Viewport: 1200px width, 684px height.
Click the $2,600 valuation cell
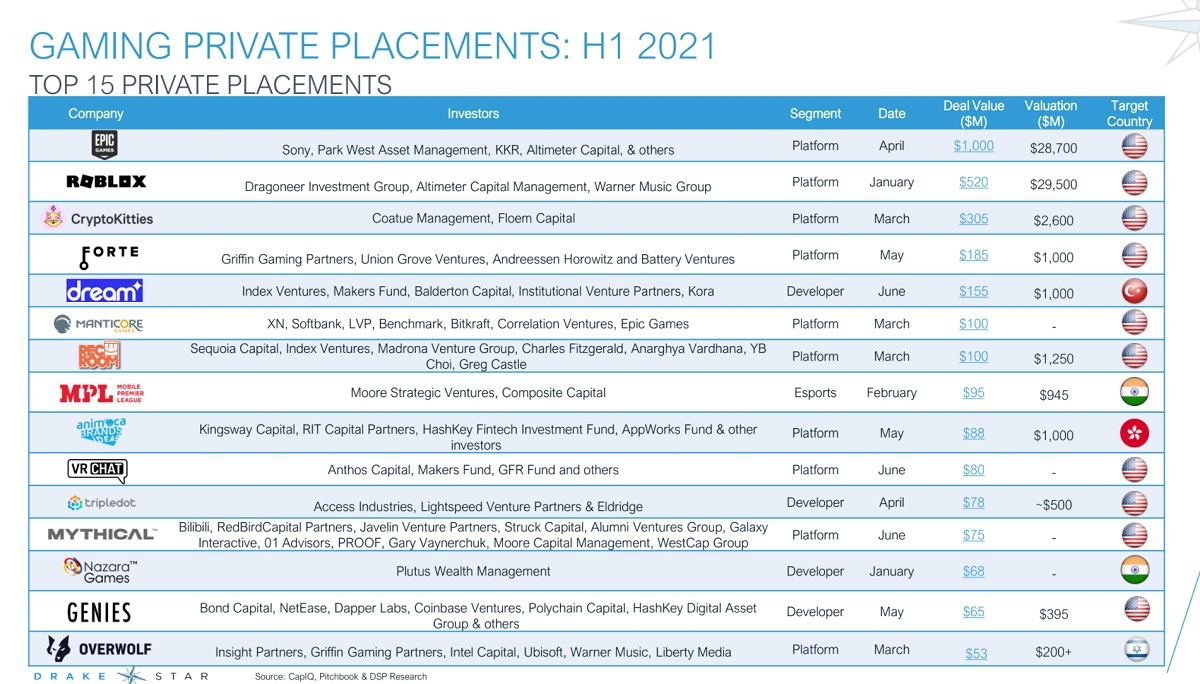tap(1053, 221)
